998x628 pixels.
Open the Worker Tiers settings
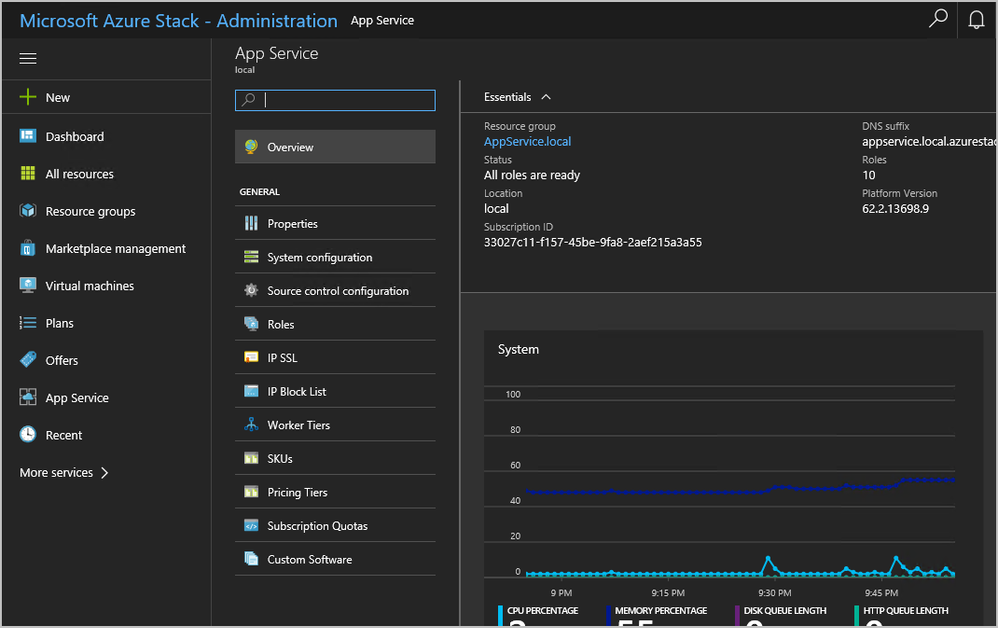pyautogui.click(x=298, y=425)
